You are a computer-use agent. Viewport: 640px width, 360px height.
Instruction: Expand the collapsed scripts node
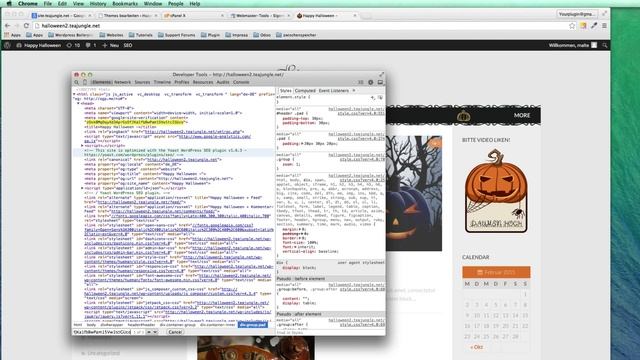82,146
